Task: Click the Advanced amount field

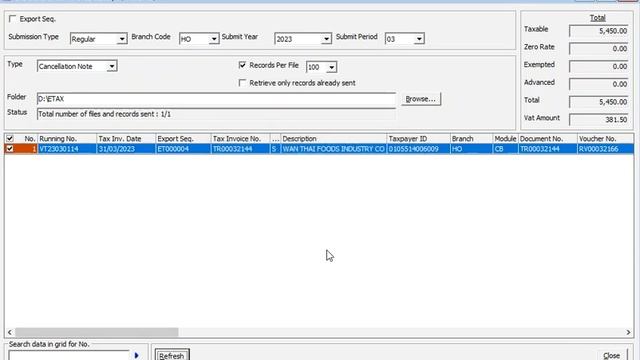Action: point(599,84)
